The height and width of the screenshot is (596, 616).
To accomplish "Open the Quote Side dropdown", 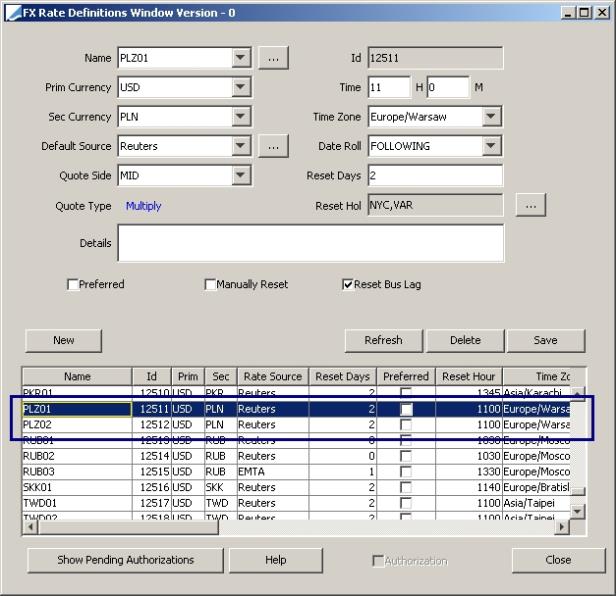I will tap(240, 175).
